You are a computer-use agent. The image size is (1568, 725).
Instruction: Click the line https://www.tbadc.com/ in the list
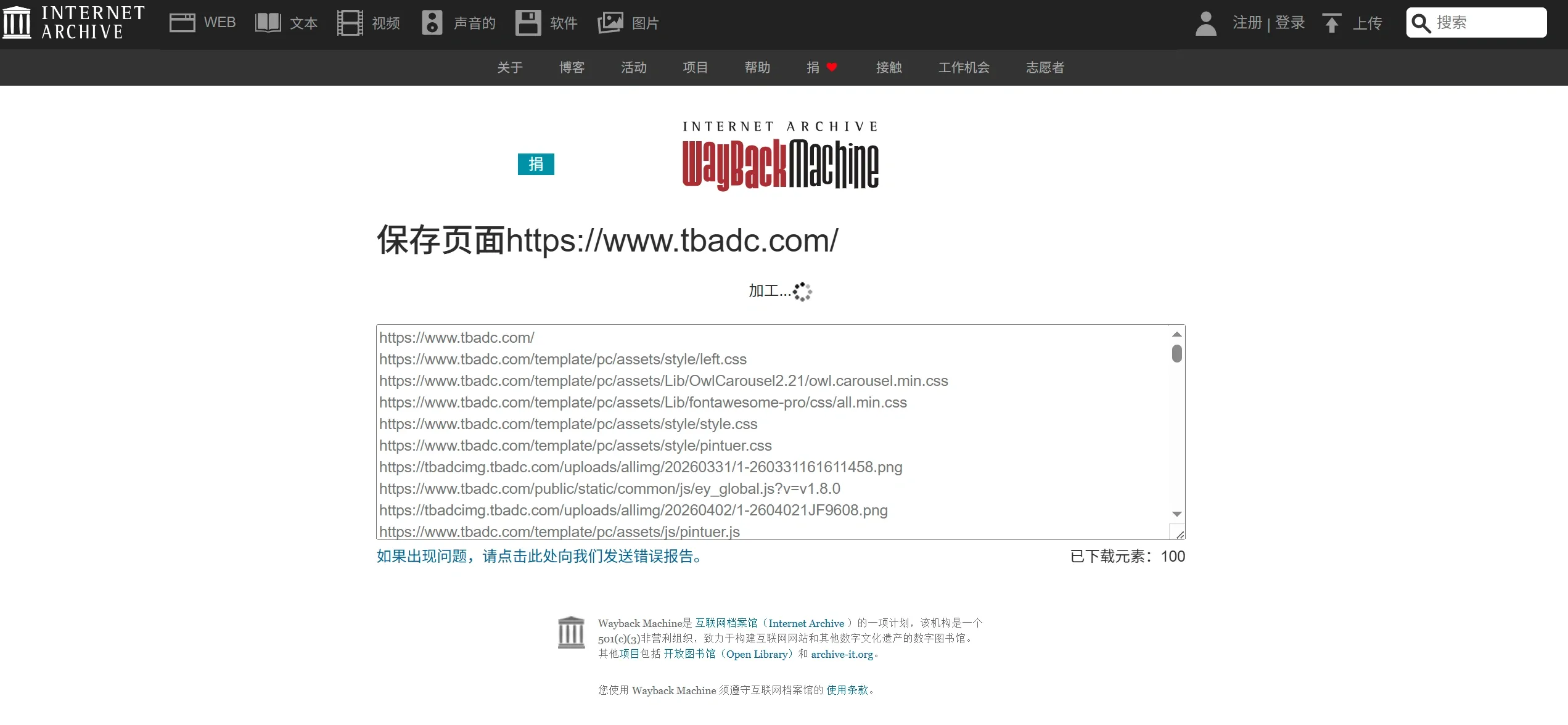tap(457, 338)
